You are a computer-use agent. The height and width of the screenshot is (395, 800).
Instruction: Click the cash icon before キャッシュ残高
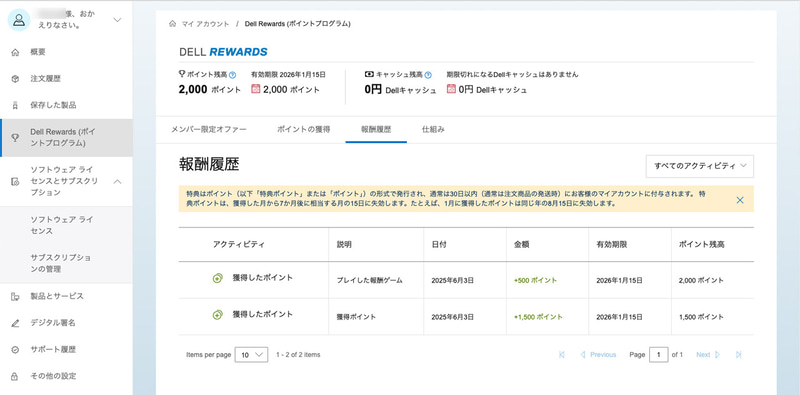(x=369, y=74)
